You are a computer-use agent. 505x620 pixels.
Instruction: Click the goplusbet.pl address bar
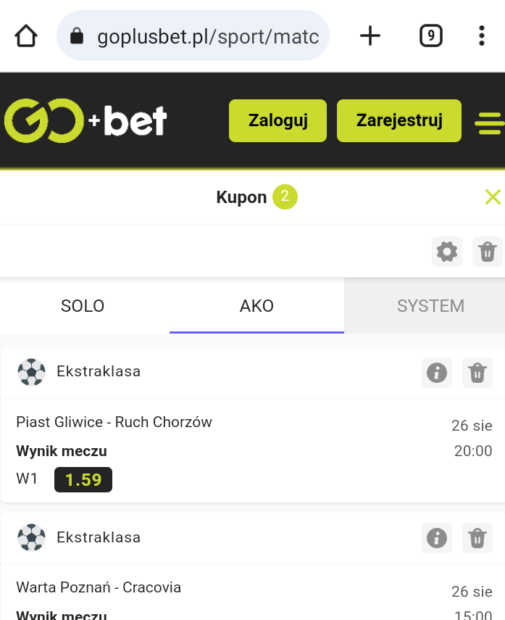[x=193, y=36]
